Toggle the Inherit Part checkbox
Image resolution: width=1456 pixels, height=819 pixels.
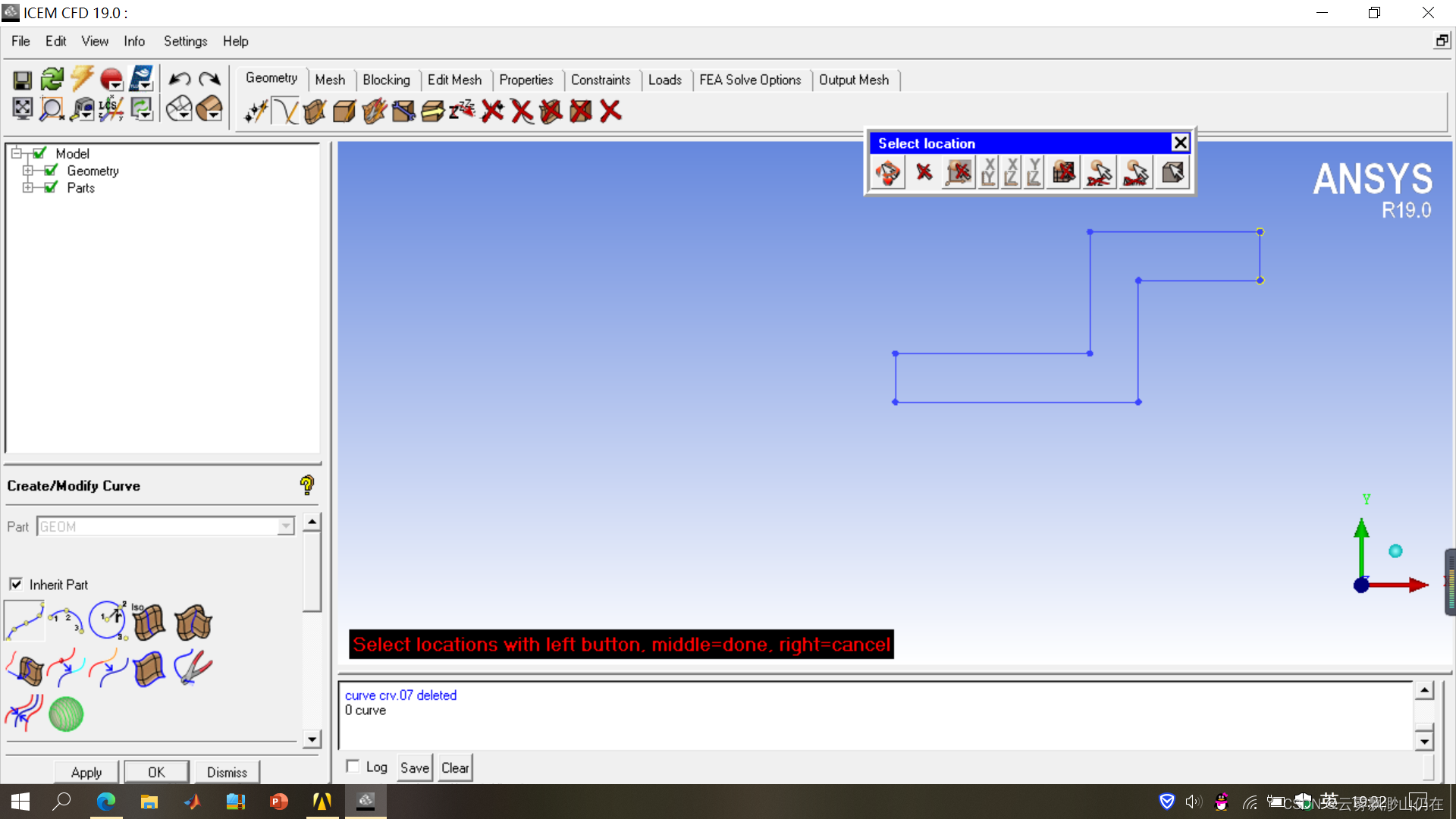16,584
